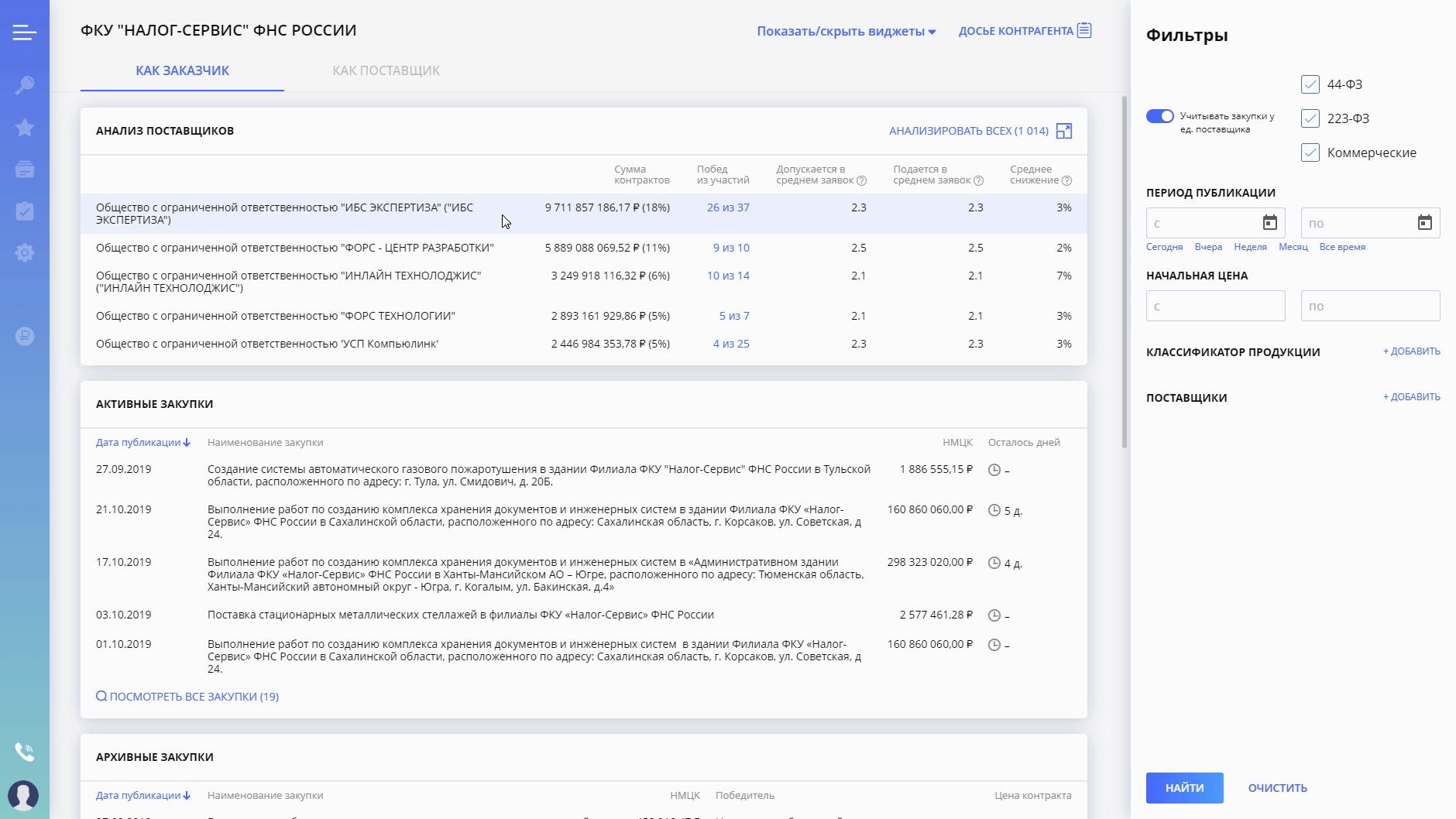Select Вчера period shortcut

click(x=1208, y=247)
